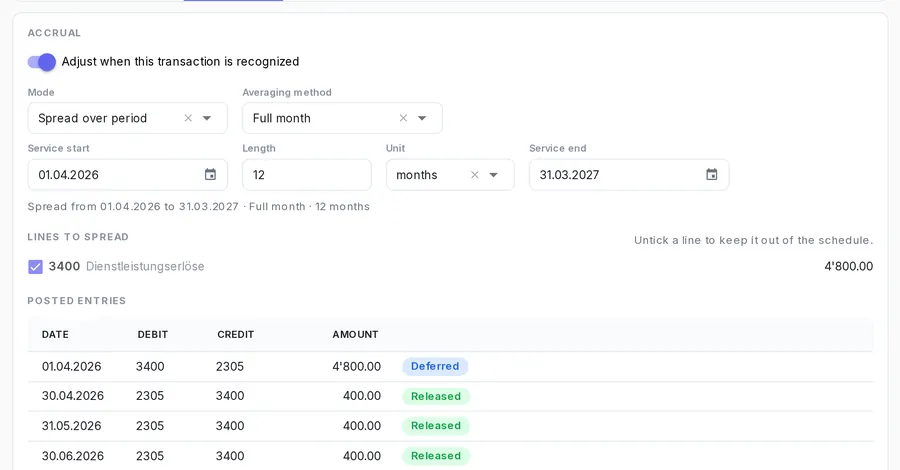900x470 pixels.
Task: Untick the 3400 Dienstleistungserlöse line checkbox
Action: click(36, 267)
